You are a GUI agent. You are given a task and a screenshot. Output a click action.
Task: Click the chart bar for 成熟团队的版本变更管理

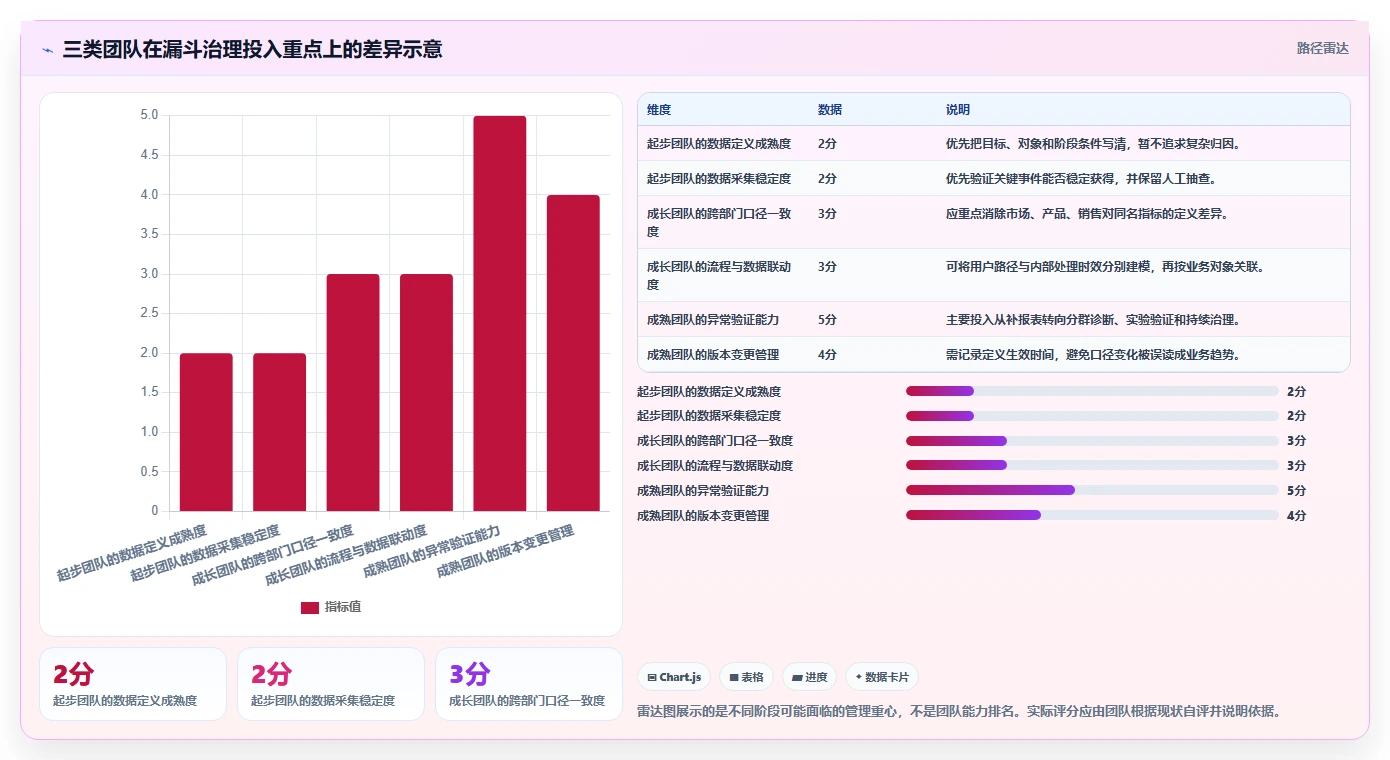pyautogui.click(x=573, y=353)
